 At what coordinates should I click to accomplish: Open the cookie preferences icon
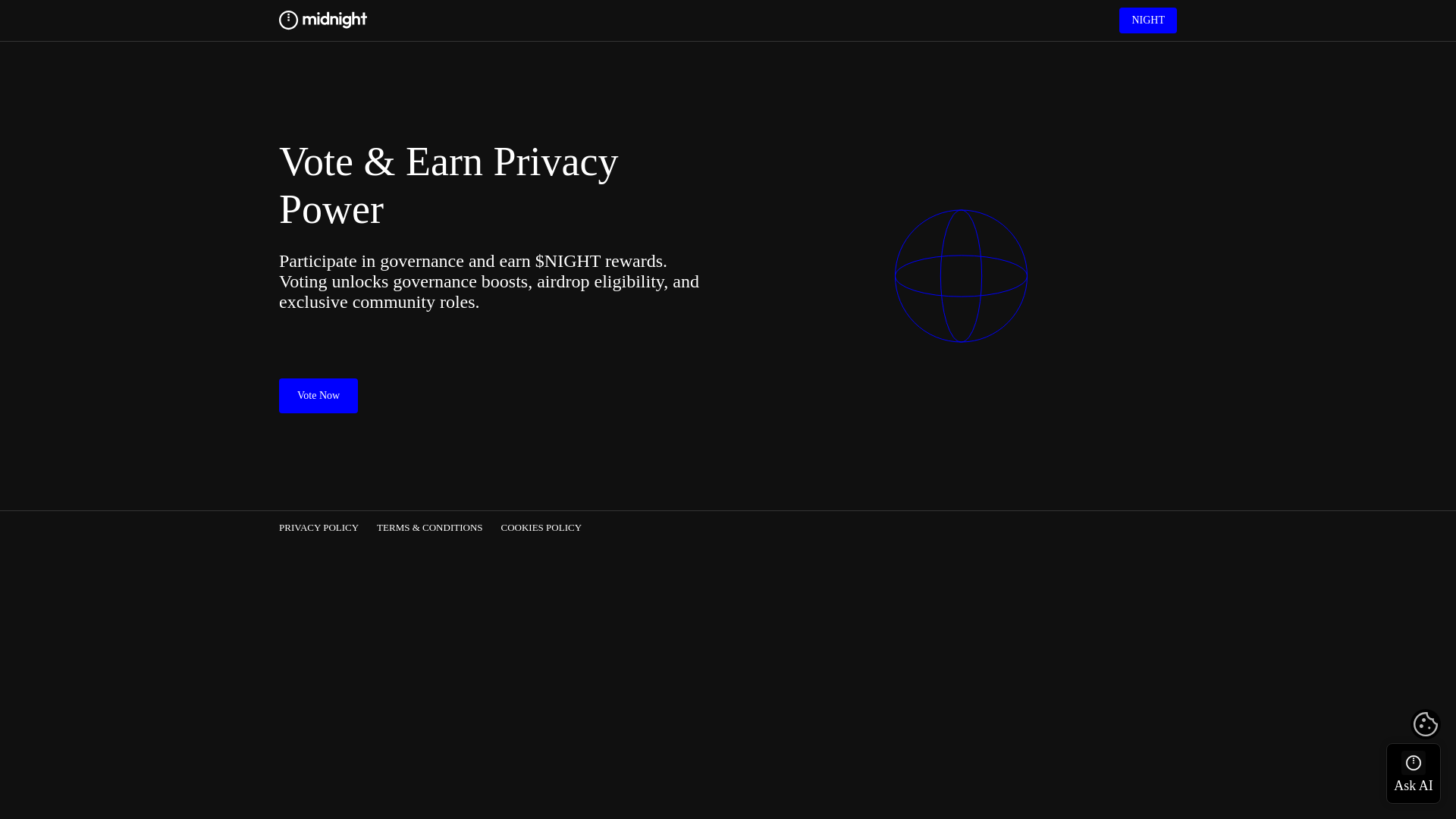(1426, 724)
